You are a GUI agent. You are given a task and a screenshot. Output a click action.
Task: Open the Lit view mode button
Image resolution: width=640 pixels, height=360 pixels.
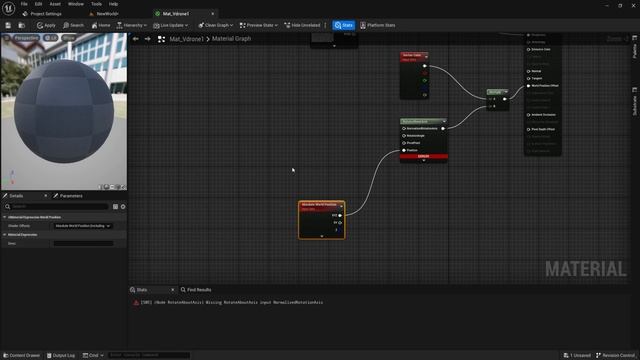[x=51, y=38]
